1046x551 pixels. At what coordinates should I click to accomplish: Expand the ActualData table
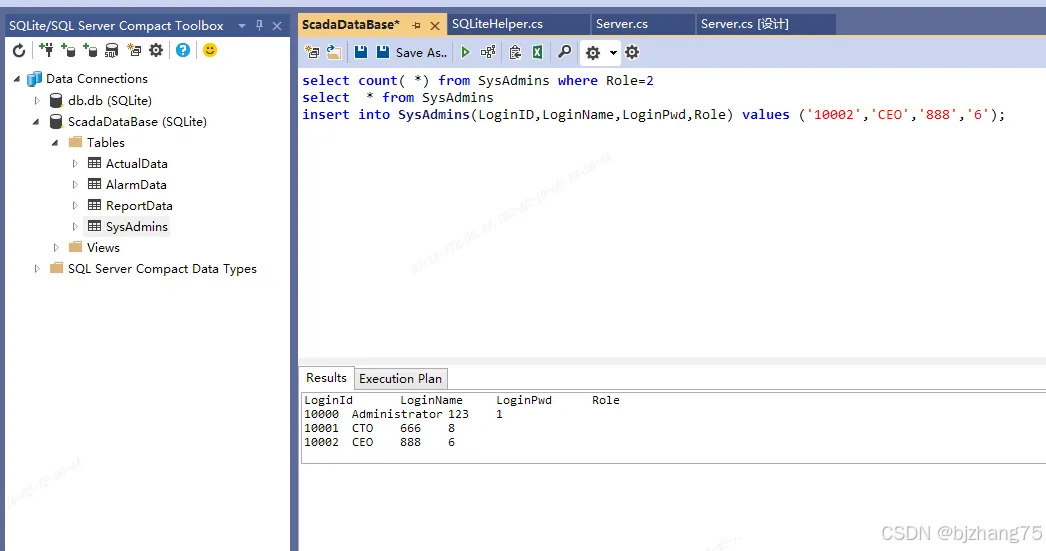(x=75, y=163)
